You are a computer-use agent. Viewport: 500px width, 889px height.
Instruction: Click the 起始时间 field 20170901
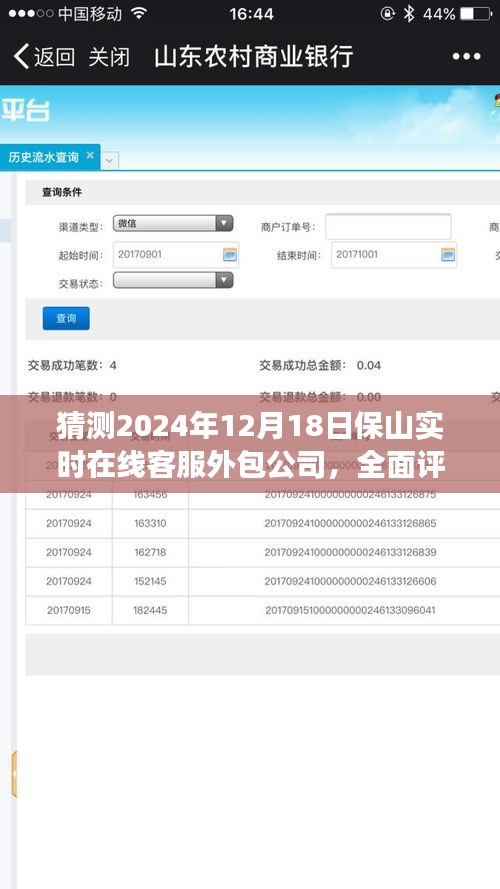point(176,255)
